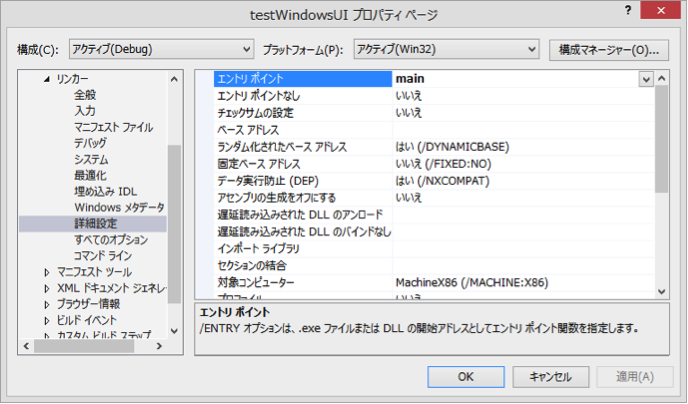The width and height of the screenshot is (688, 404).
Task: Select コマンド ライン tree item
Action: tap(103, 256)
